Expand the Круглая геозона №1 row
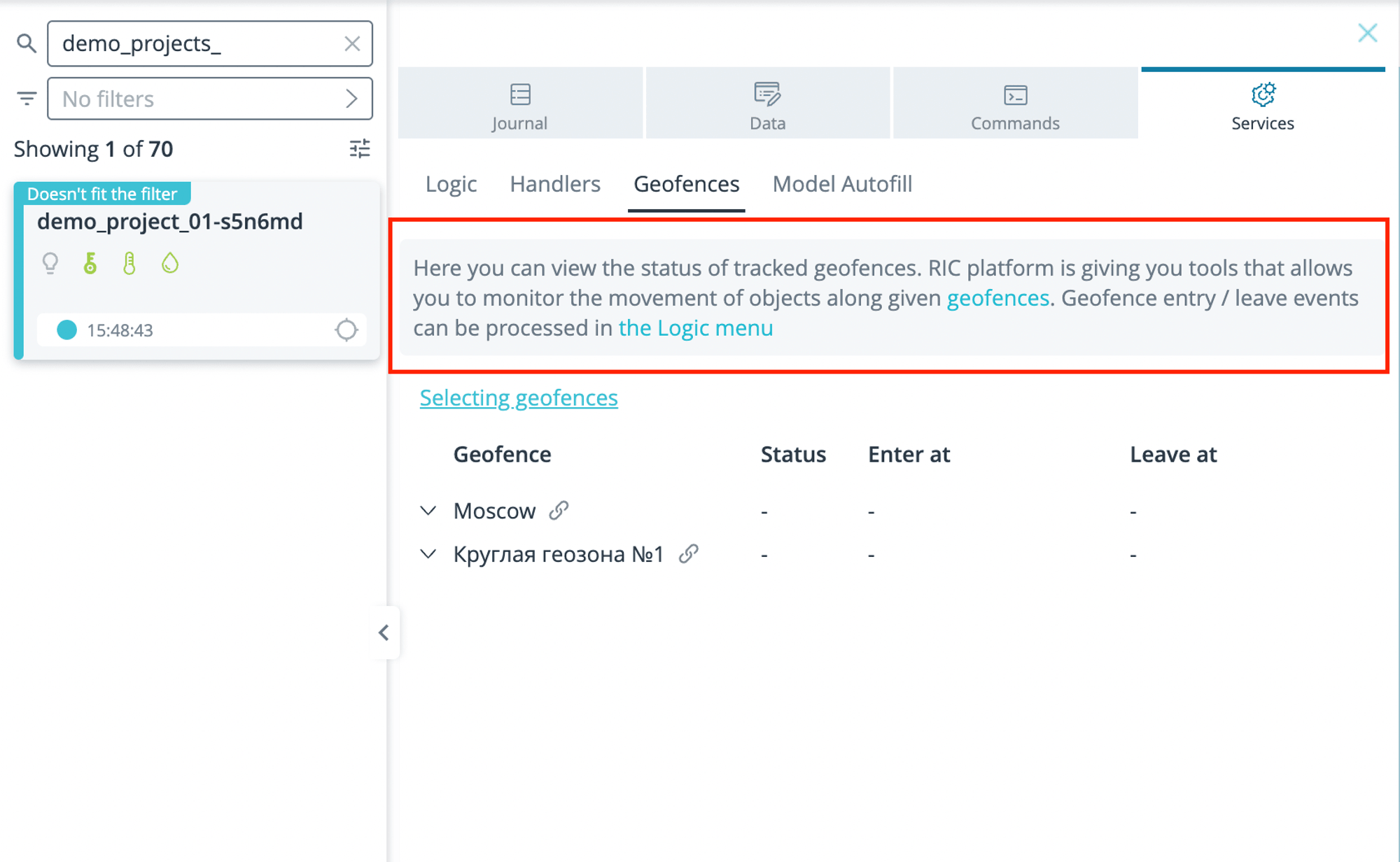 [428, 554]
